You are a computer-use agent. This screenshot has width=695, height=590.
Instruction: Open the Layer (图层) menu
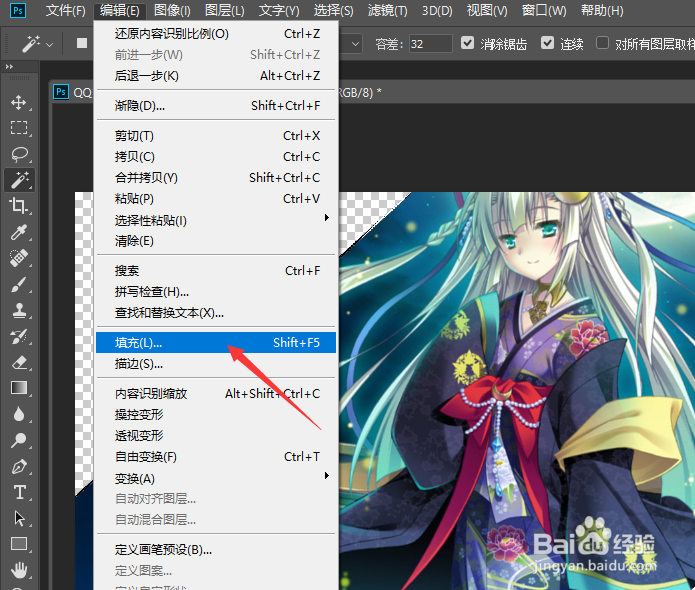tap(225, 10)
